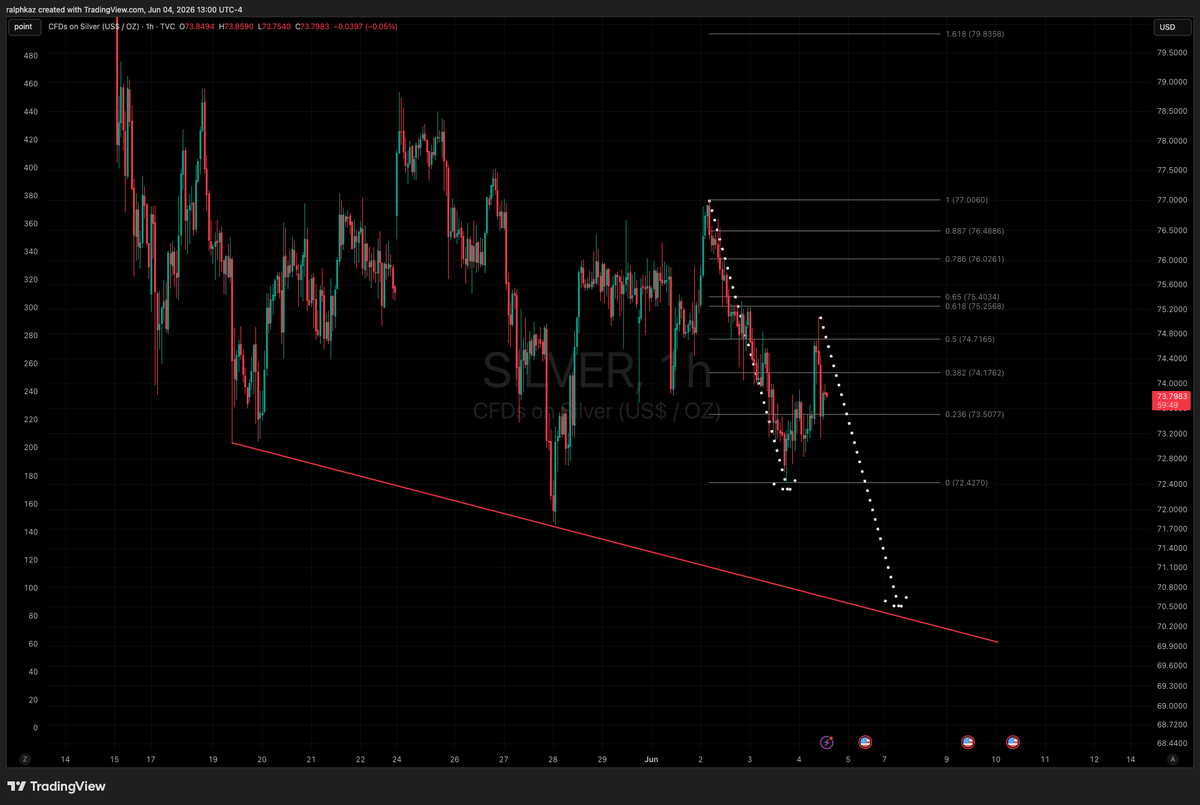Click the 24 date on the time axis
This screenshot has height=805, width=1200.
coord(396,760)
